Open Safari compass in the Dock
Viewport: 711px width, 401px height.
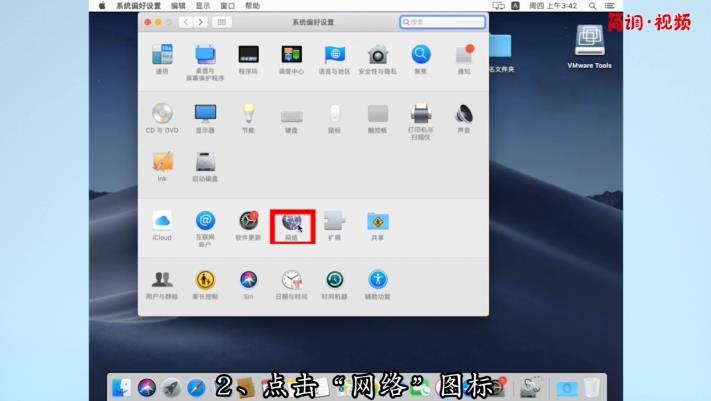(x=196, y=388)
